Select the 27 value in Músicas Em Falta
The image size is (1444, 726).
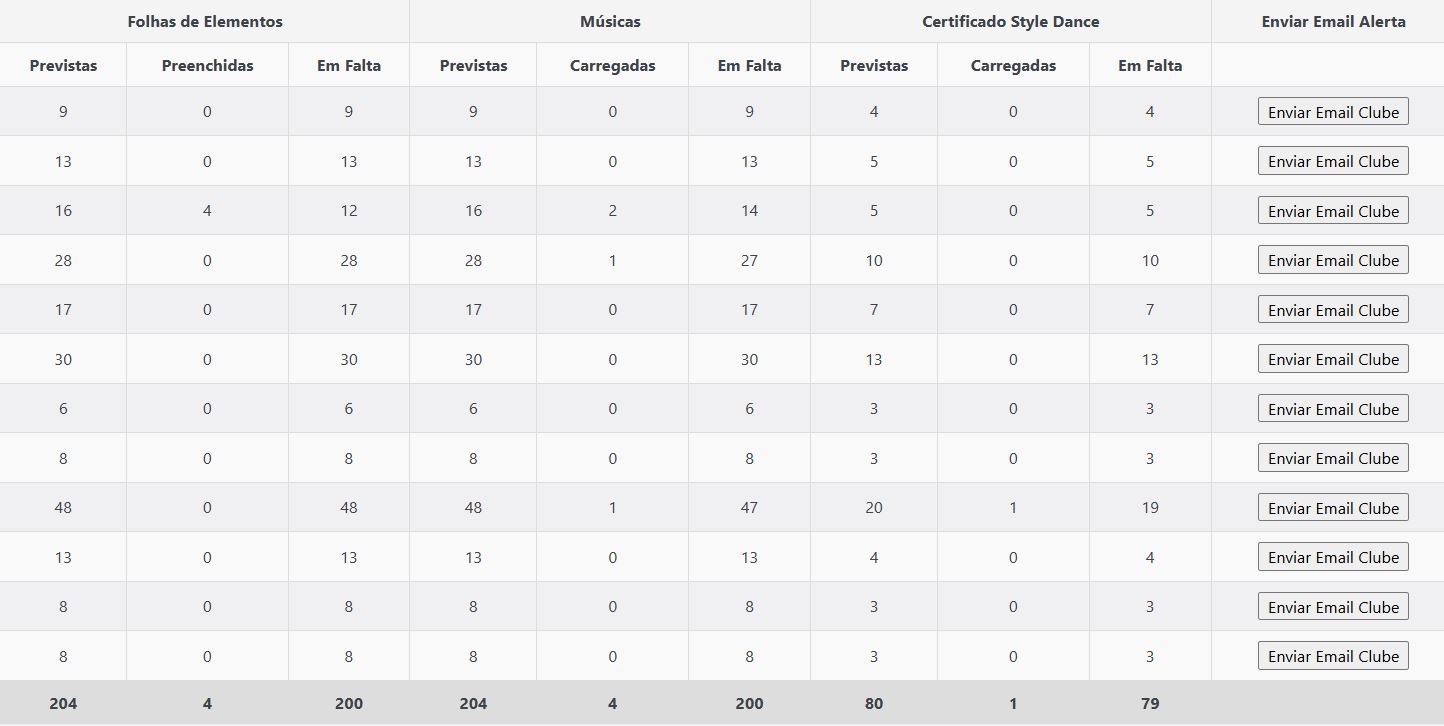tap(749, 260)
